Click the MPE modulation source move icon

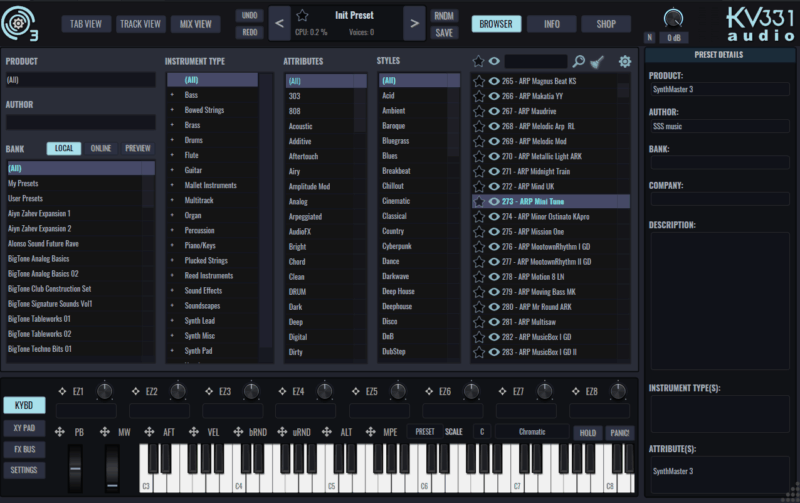click(371, 432)
